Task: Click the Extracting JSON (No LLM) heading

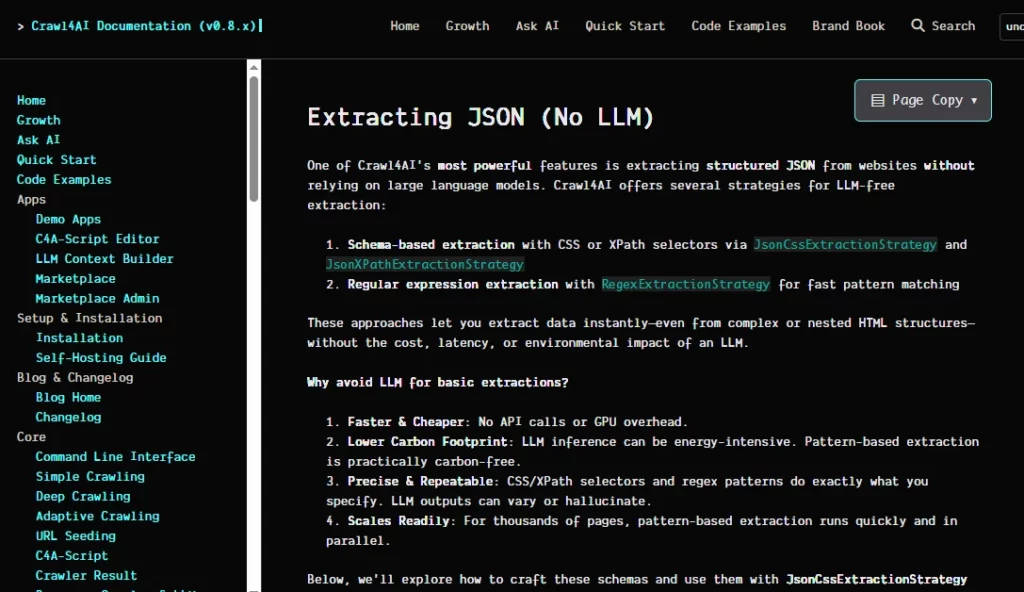Action: point(481,117)
